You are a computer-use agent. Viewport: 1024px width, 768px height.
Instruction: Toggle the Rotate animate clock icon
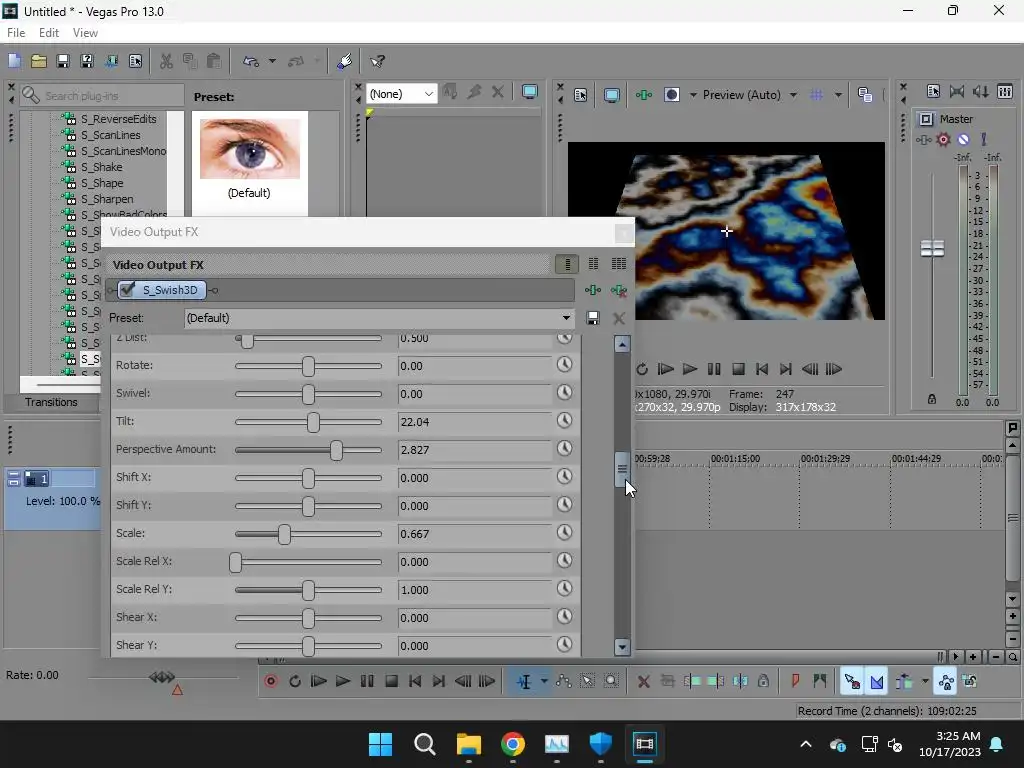click(x=564, y=364)
